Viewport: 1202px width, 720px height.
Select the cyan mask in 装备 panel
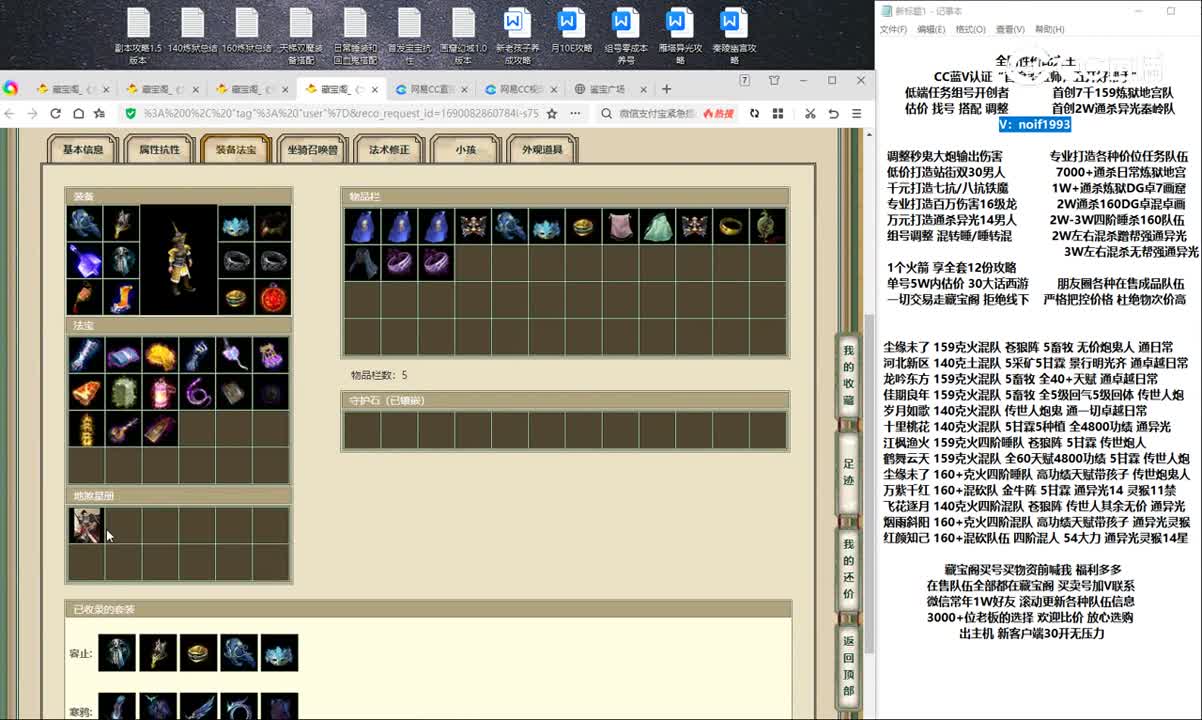[236, 225]
